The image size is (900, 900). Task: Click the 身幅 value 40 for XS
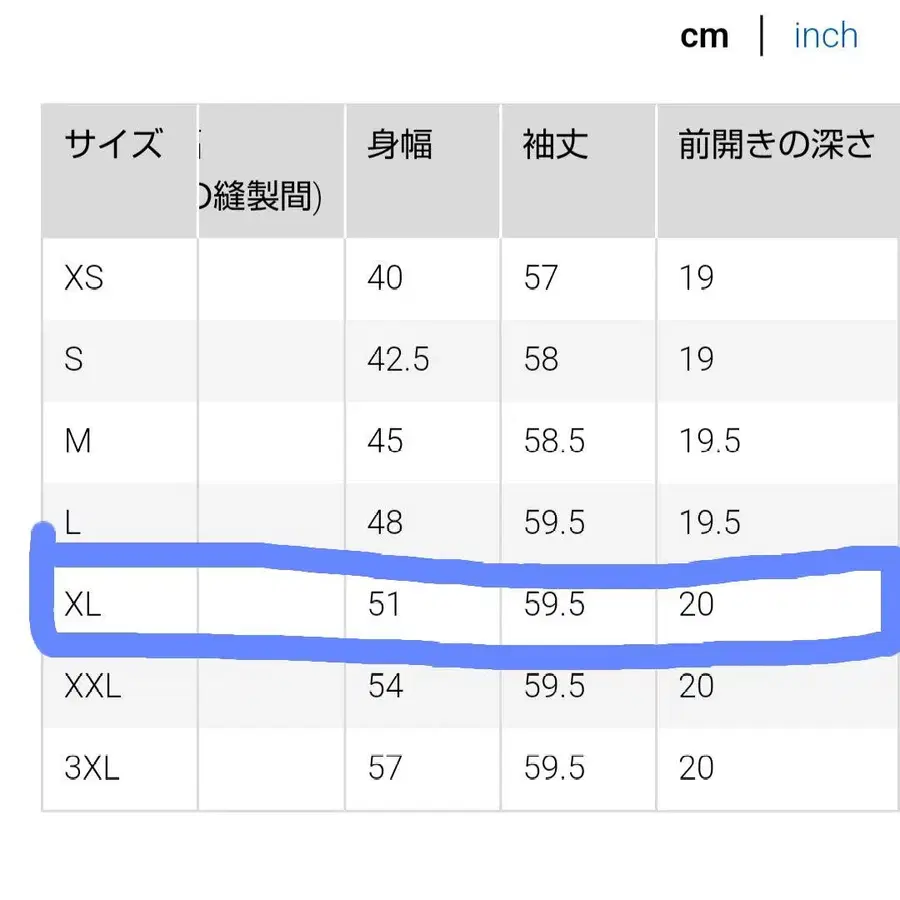pos(383,279)
